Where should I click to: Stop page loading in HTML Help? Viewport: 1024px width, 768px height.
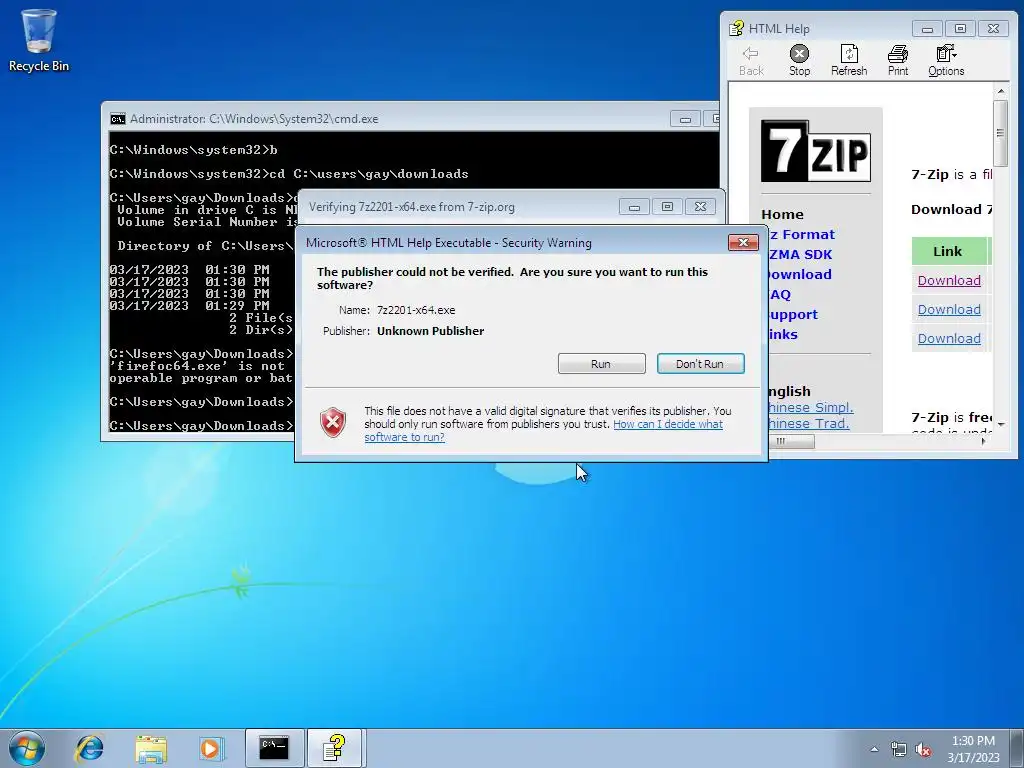click(x=799, y=61)
